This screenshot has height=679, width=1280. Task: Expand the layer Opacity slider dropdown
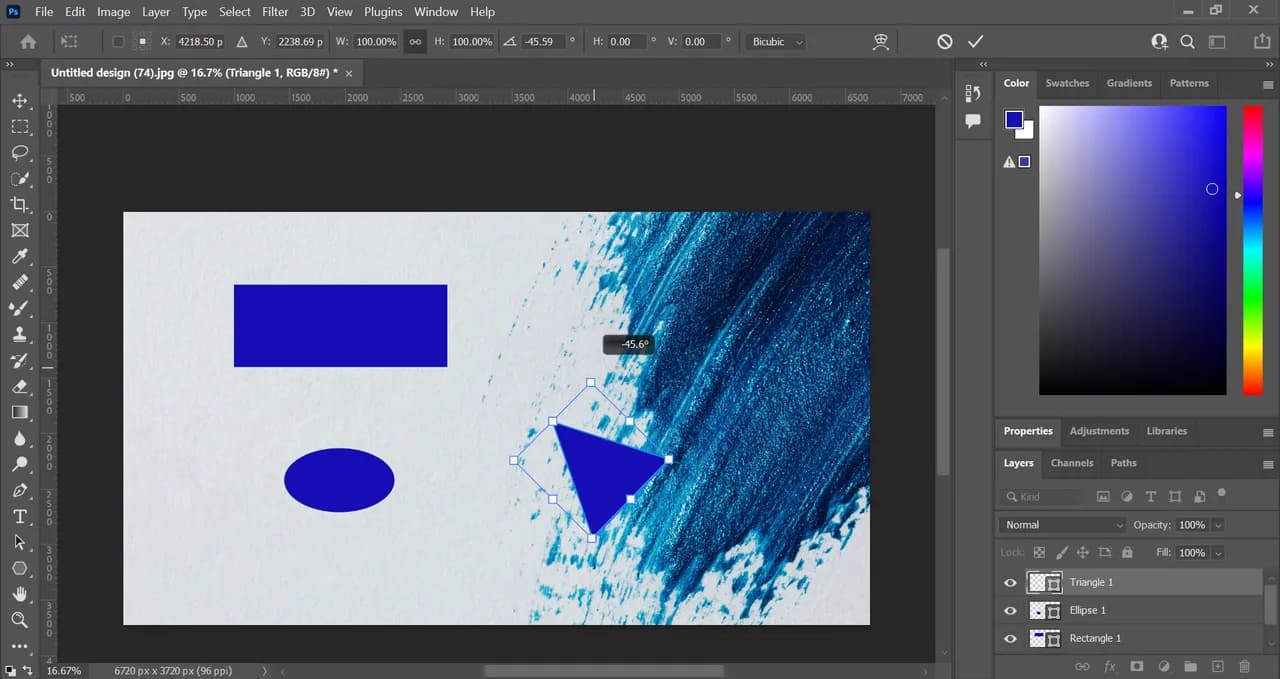coord(1218,525)
